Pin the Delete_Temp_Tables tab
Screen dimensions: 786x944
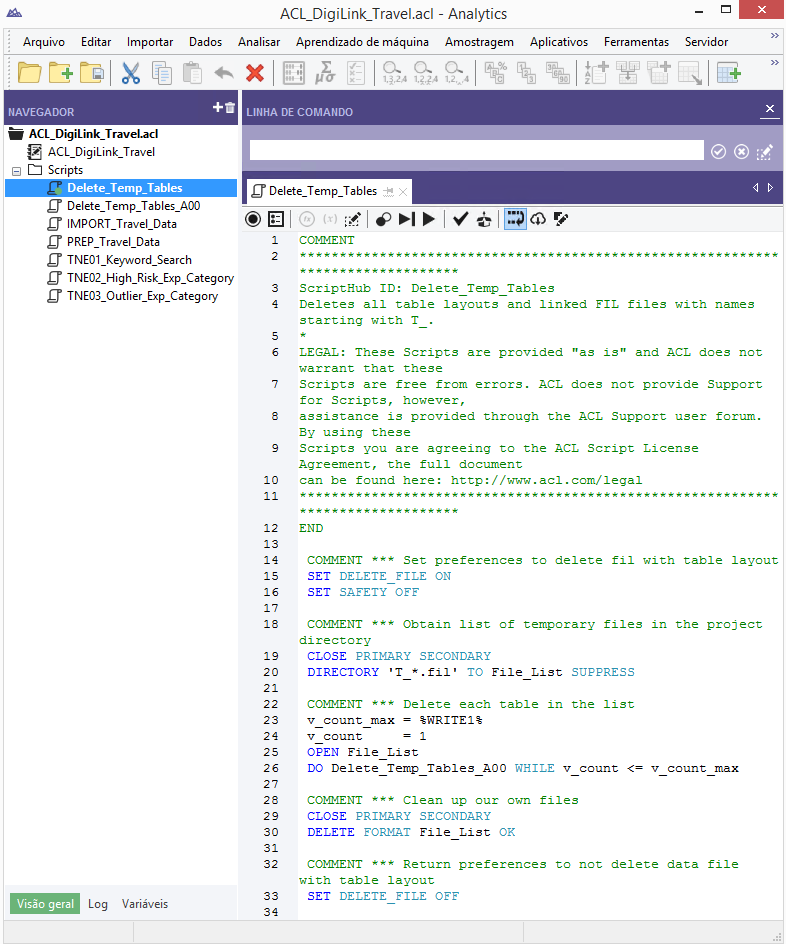[388, 191]
